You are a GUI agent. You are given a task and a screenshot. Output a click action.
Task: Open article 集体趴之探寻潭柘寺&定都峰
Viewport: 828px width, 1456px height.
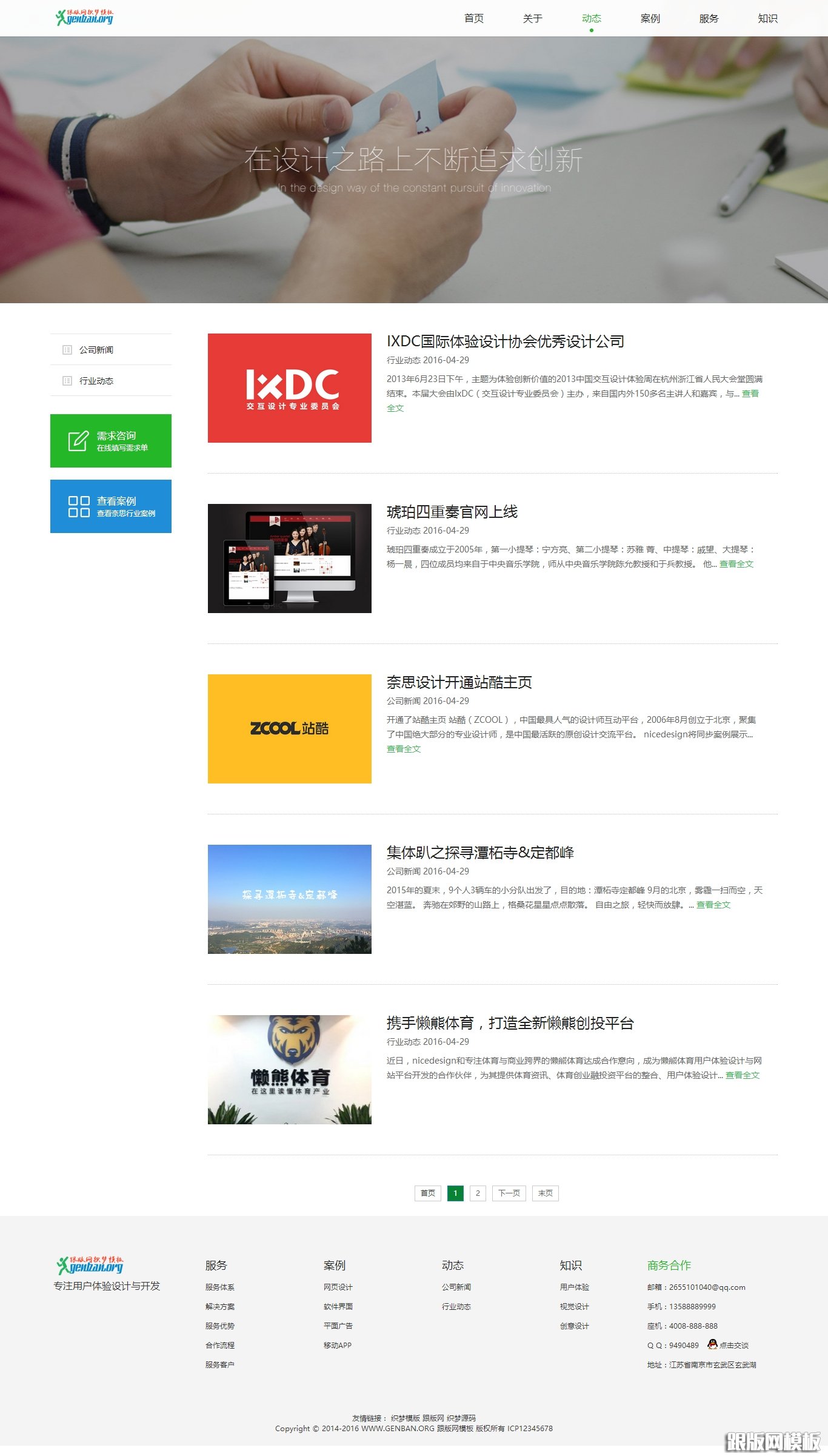tap(481, 853)
